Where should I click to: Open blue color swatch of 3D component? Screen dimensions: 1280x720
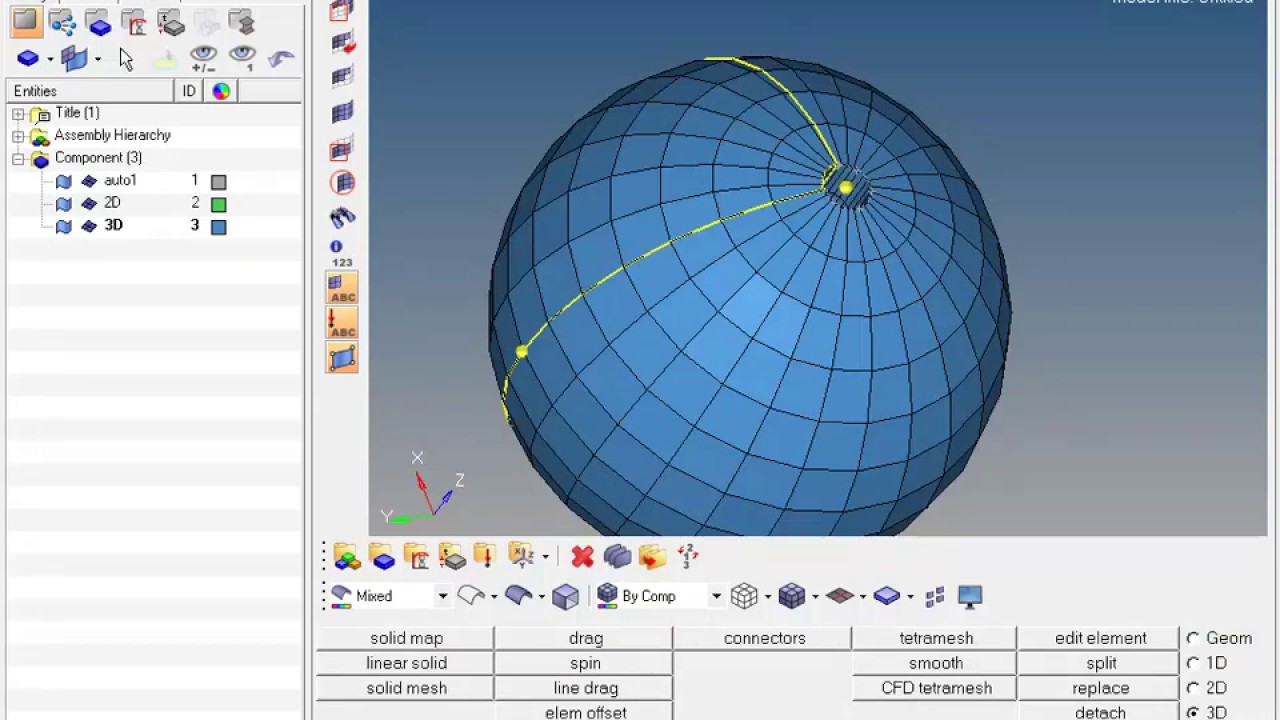pos(219,227)
